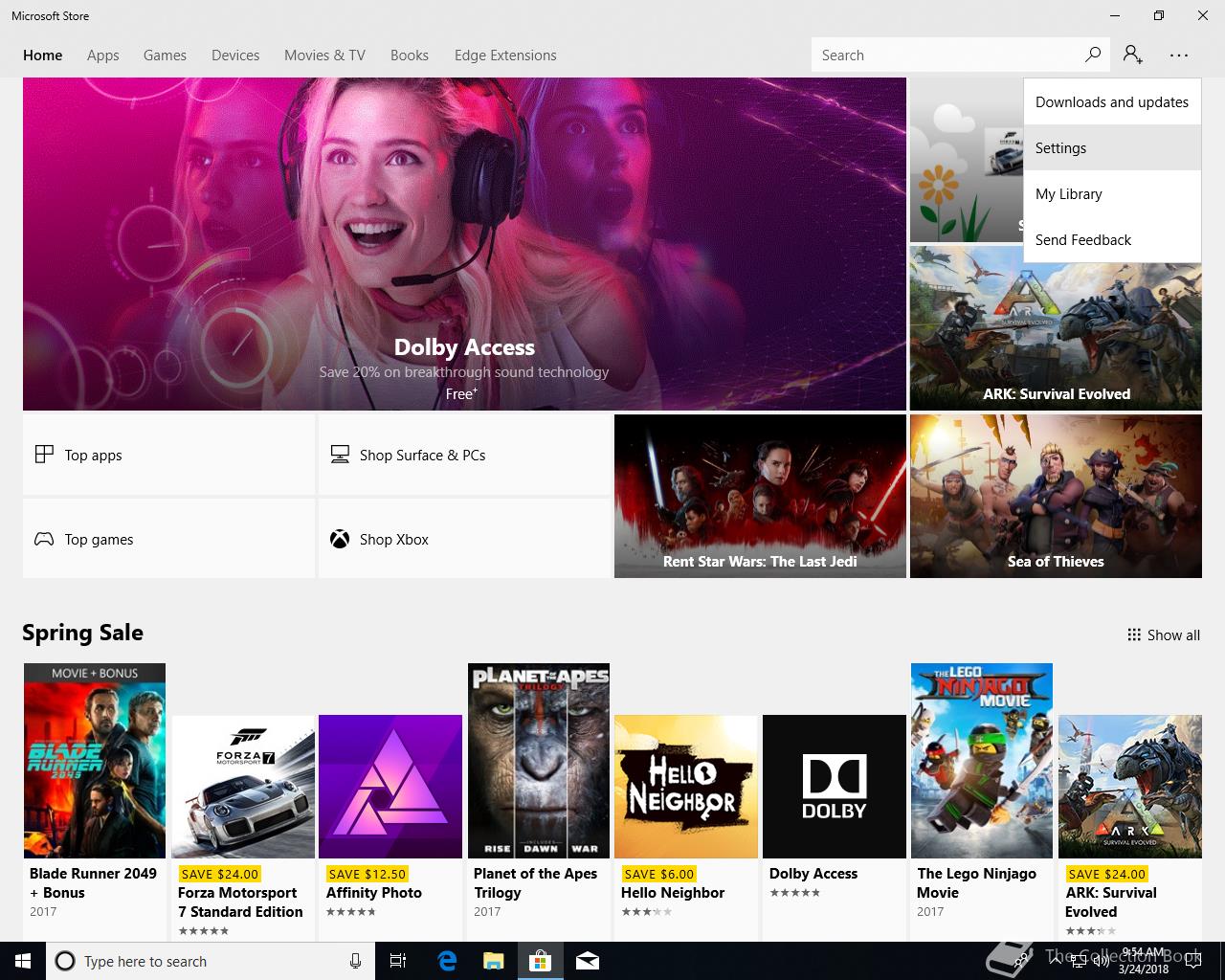This screenshot has height=980, width=1225.
Task: Open the Devices tab
Action: click(x=235, y=56)
